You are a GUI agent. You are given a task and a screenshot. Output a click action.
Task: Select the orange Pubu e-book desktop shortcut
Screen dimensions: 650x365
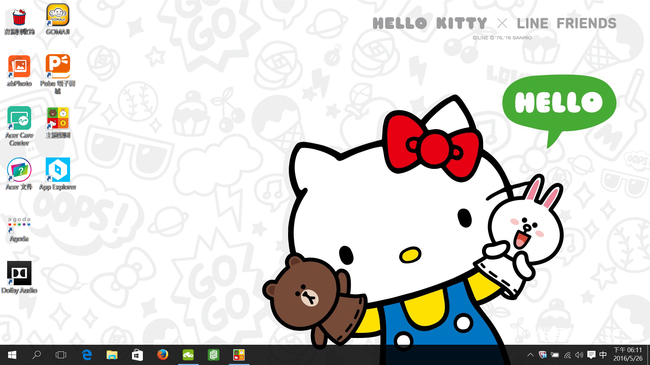click(58, 74)
